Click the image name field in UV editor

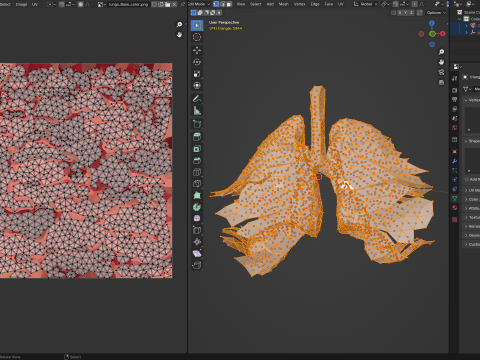[128, 4]
